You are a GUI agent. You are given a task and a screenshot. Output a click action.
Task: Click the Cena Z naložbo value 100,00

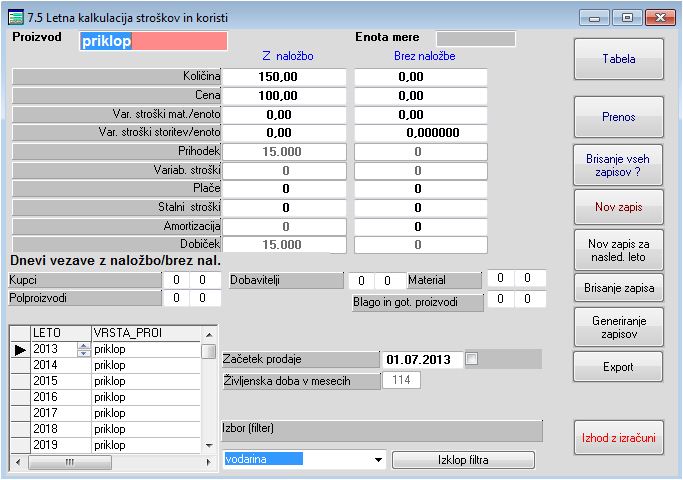[x=283, y=95]
